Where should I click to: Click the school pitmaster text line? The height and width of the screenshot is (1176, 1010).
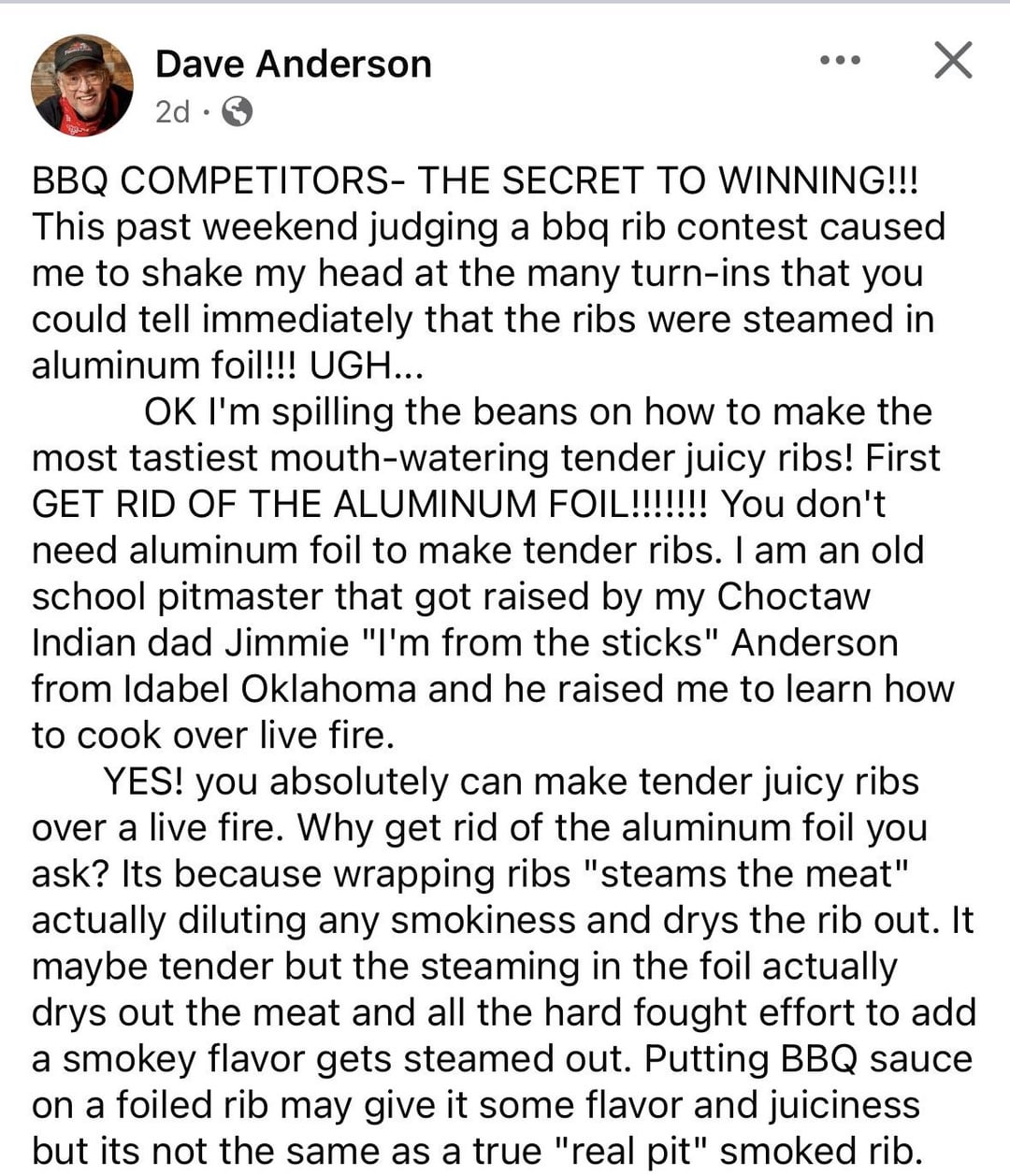(451, 596)
